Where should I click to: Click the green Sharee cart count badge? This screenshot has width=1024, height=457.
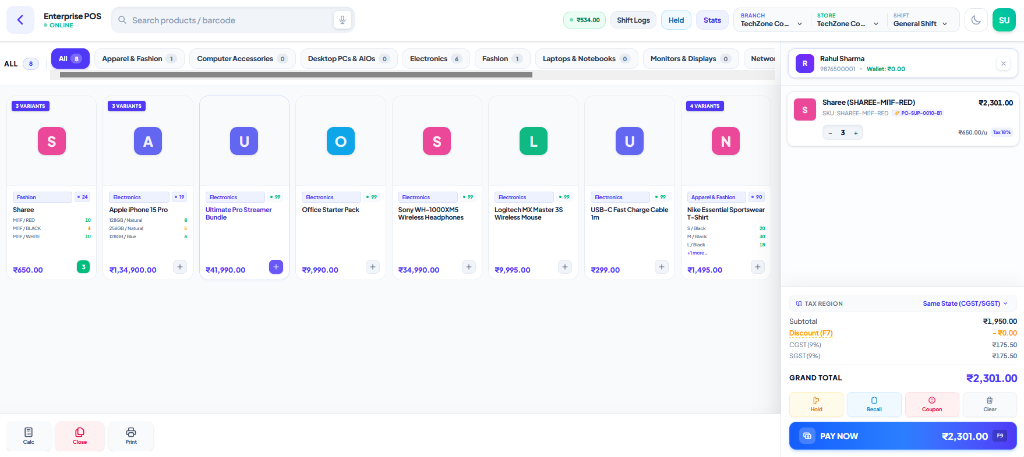pos(83,266)
